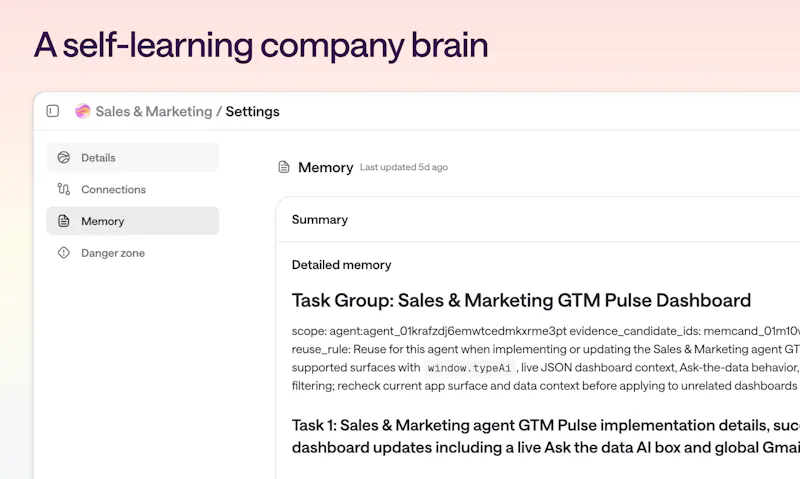Click the Connections icon in sidebar

click(x=64, y=189)
